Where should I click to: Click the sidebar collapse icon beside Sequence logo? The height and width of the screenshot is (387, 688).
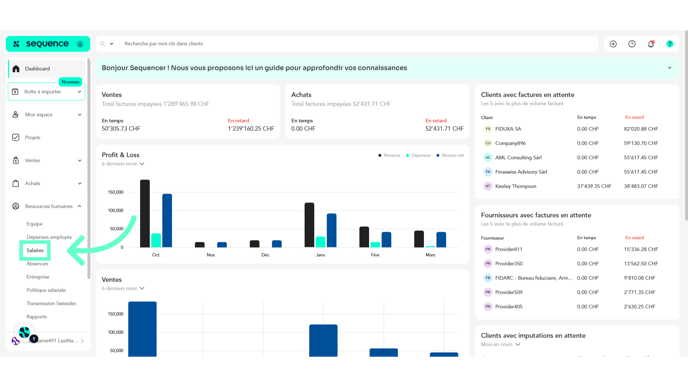click(80, 44)
